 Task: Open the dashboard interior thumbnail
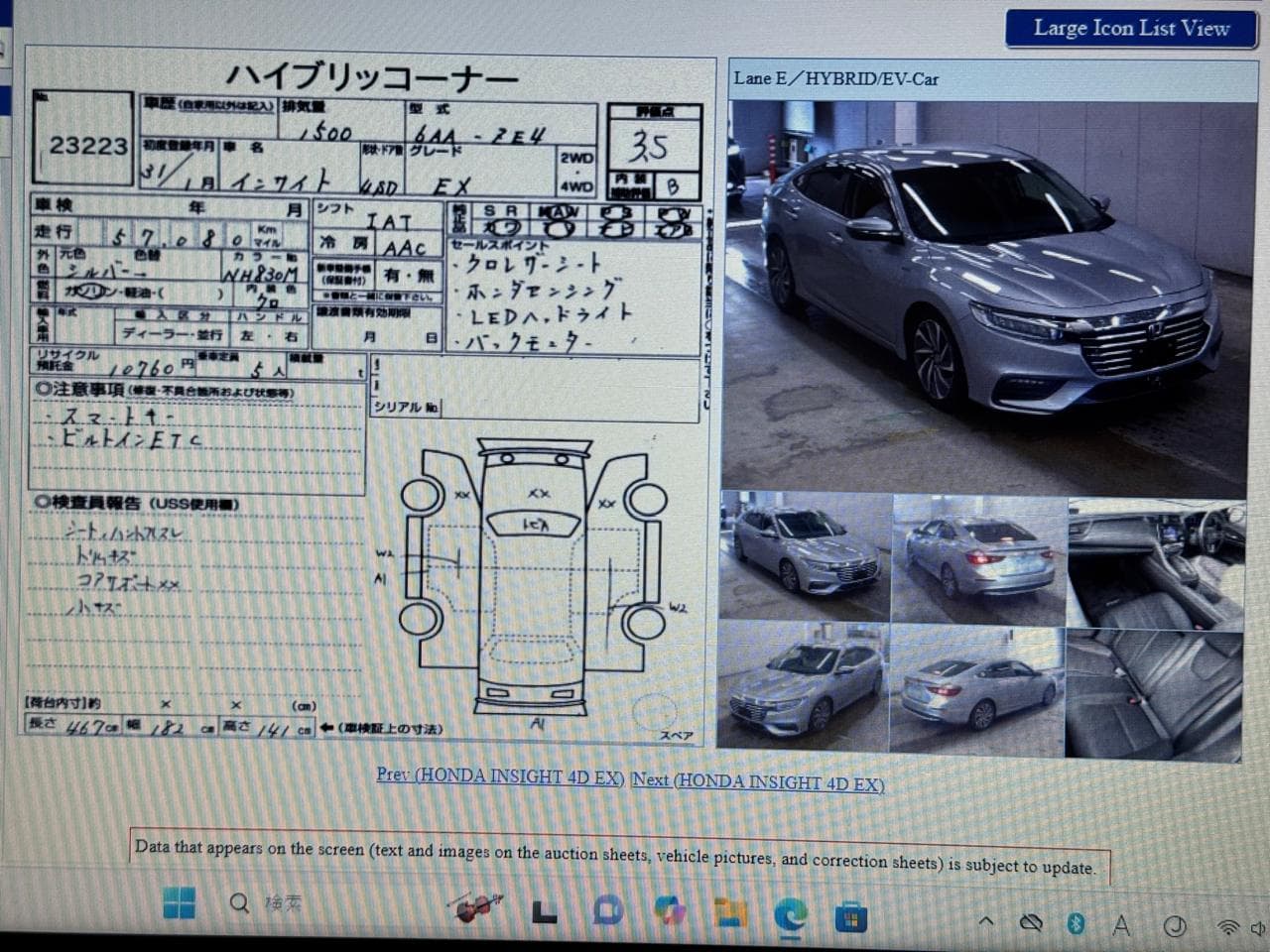click(1157, 563)
